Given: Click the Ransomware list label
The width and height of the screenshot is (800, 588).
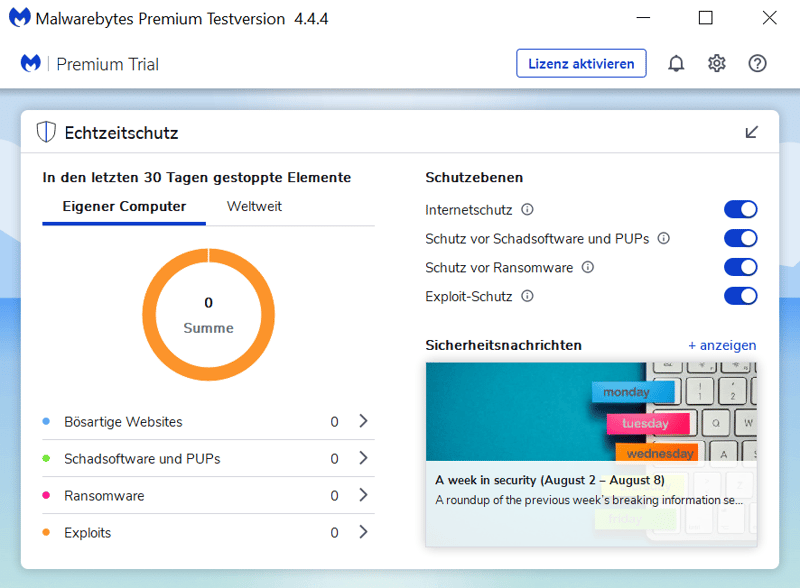Looking at the screenshot, I should click(x=104, y=496).
